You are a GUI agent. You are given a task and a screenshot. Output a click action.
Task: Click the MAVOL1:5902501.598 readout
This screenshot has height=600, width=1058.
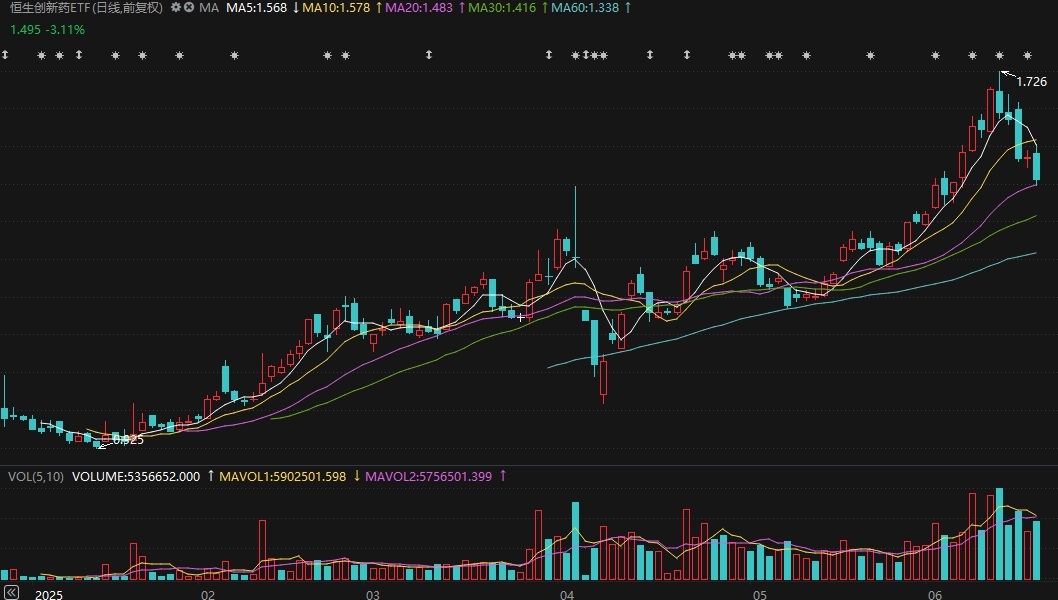click(x=283, y=476)
